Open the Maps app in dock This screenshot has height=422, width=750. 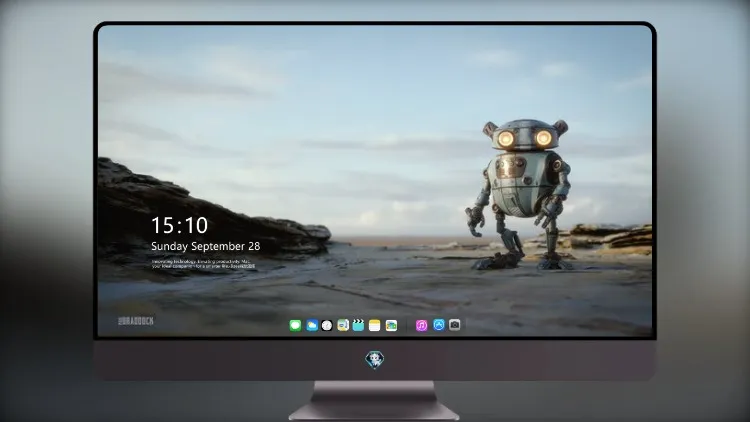343,325
